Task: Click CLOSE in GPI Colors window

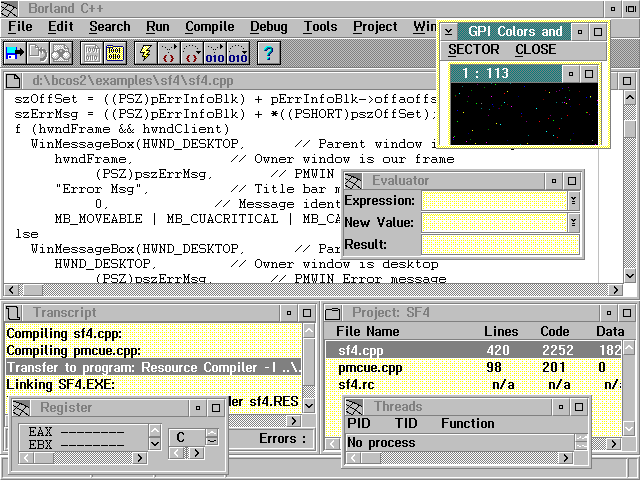Action: (x=535, y=50)
